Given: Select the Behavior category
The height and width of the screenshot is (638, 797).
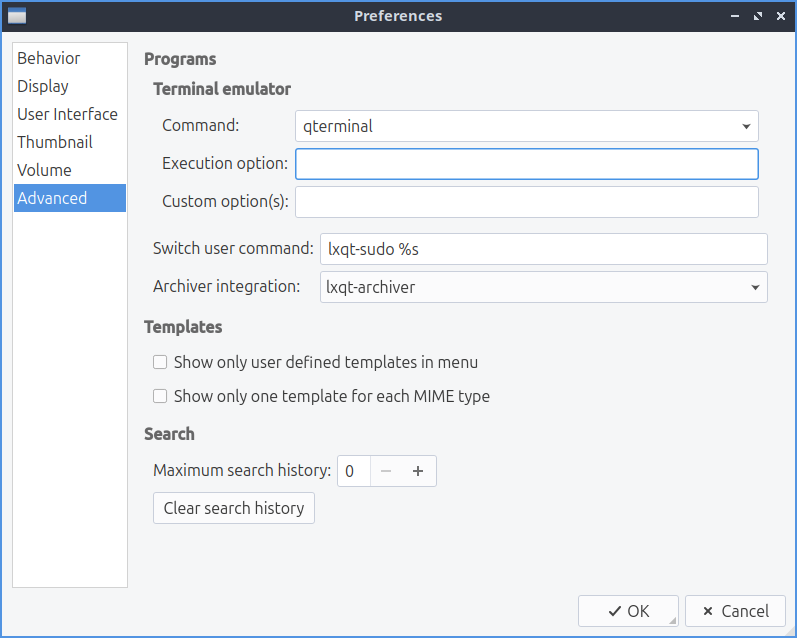Looking at the screenshot, I should 49,58.
